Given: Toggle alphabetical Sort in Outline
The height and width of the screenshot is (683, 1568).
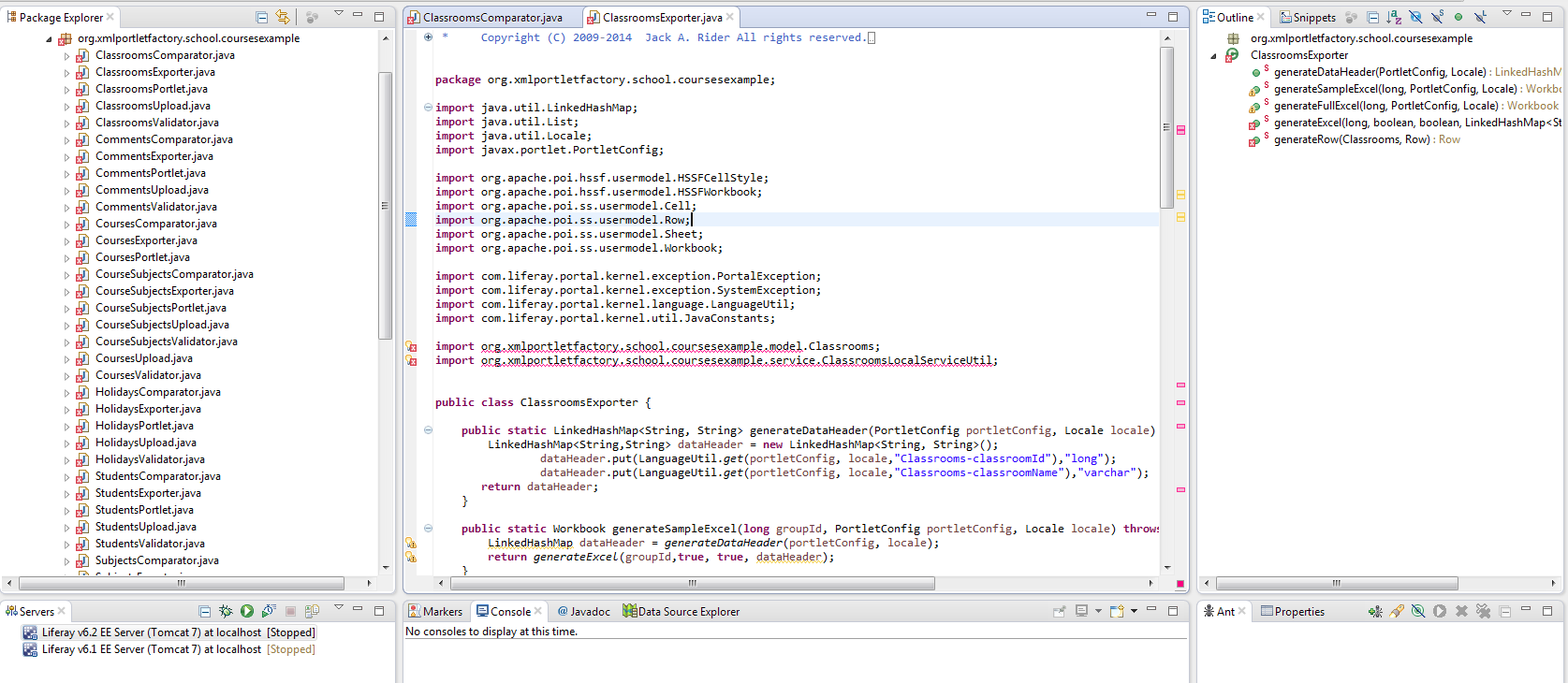Looking at the screenshot, I should click(x=1394, y=17).
